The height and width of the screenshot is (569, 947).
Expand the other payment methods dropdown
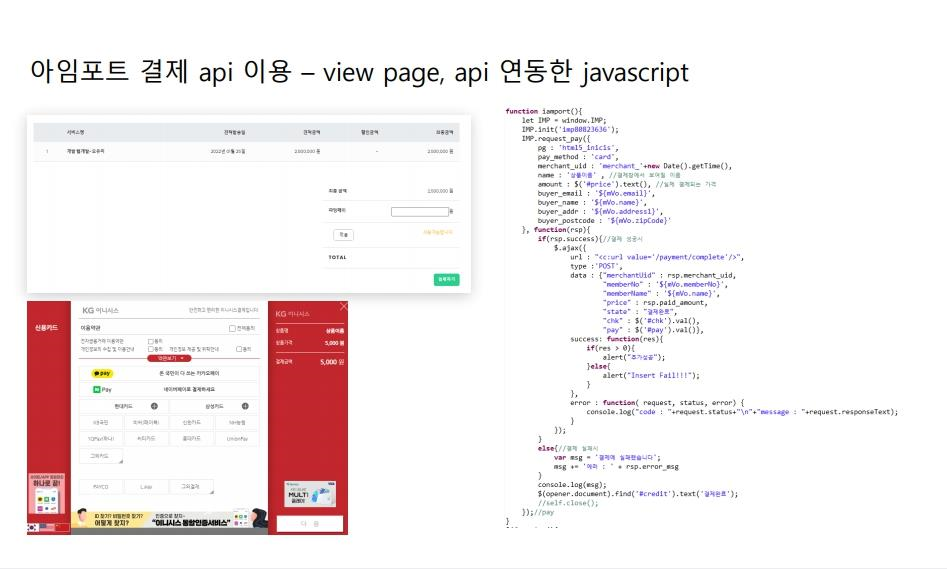190,487
